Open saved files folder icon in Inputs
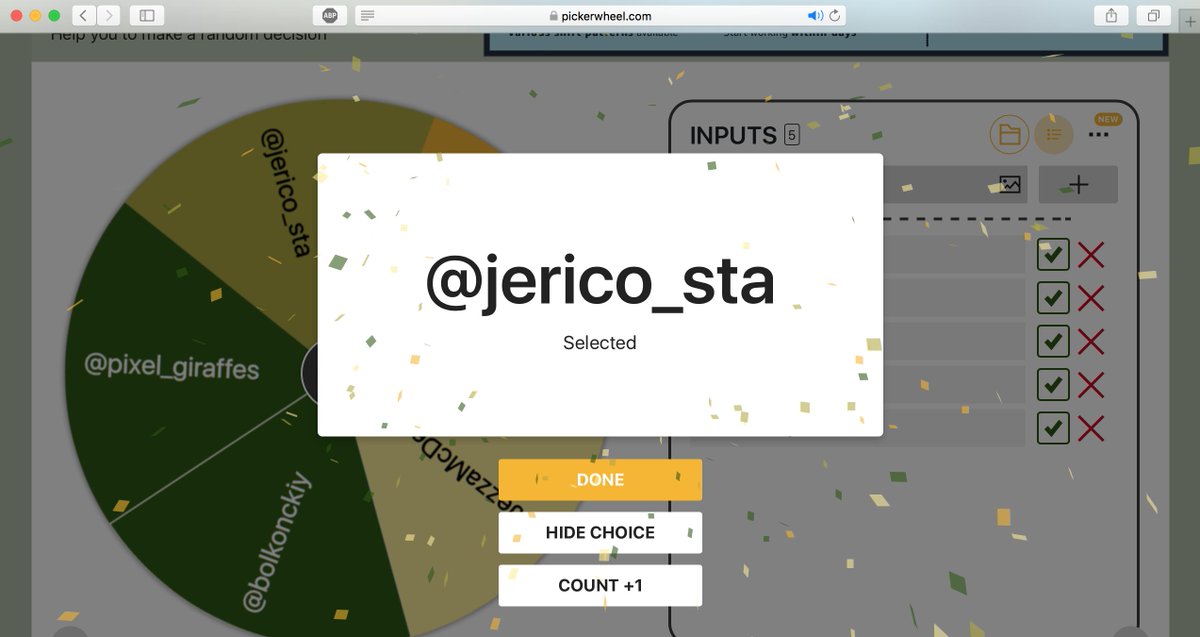This screenshot has height=637, width=1200. 1009,134
